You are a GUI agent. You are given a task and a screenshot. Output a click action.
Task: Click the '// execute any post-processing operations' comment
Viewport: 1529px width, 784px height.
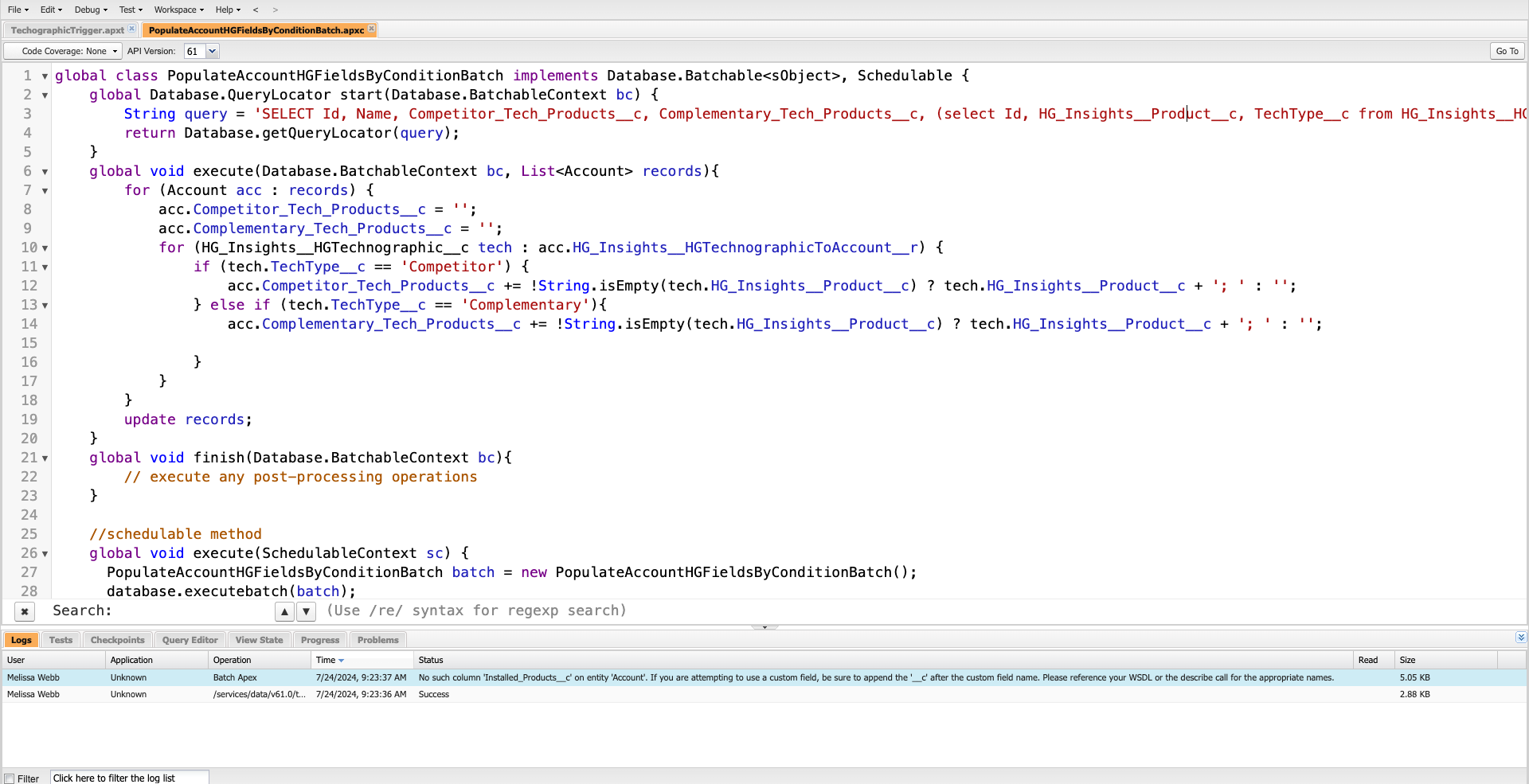click(300, 477)
